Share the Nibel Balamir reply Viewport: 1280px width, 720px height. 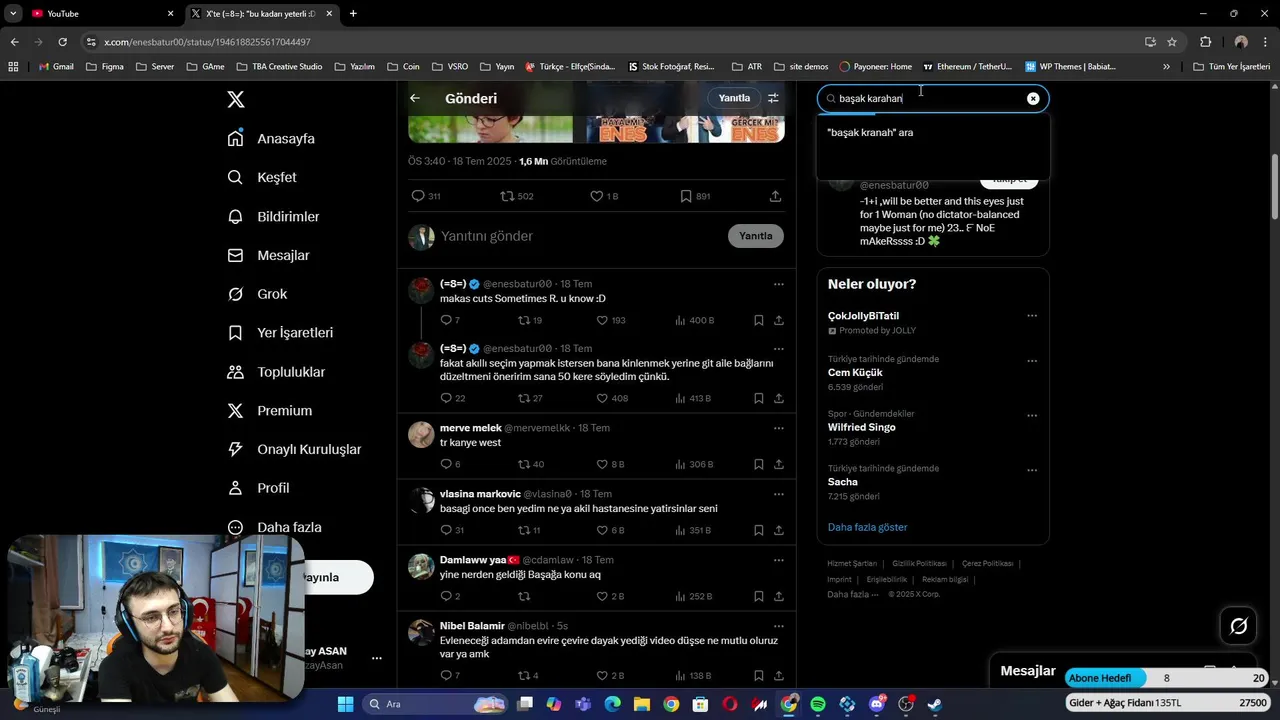[x=779, y=676]
